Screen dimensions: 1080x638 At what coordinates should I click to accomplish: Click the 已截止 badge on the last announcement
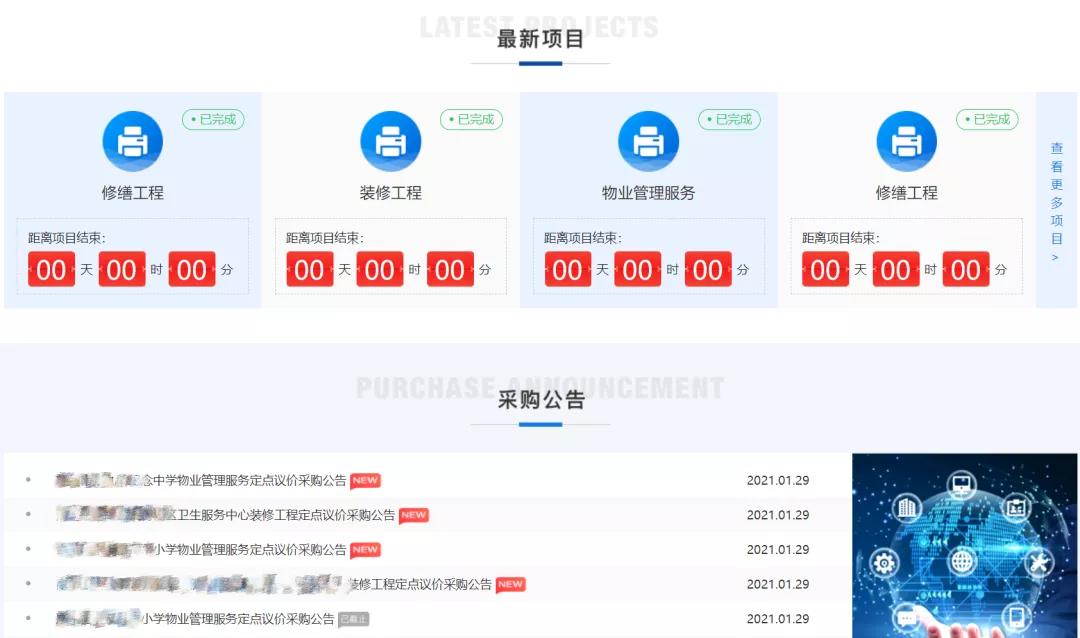click(354, 619)
